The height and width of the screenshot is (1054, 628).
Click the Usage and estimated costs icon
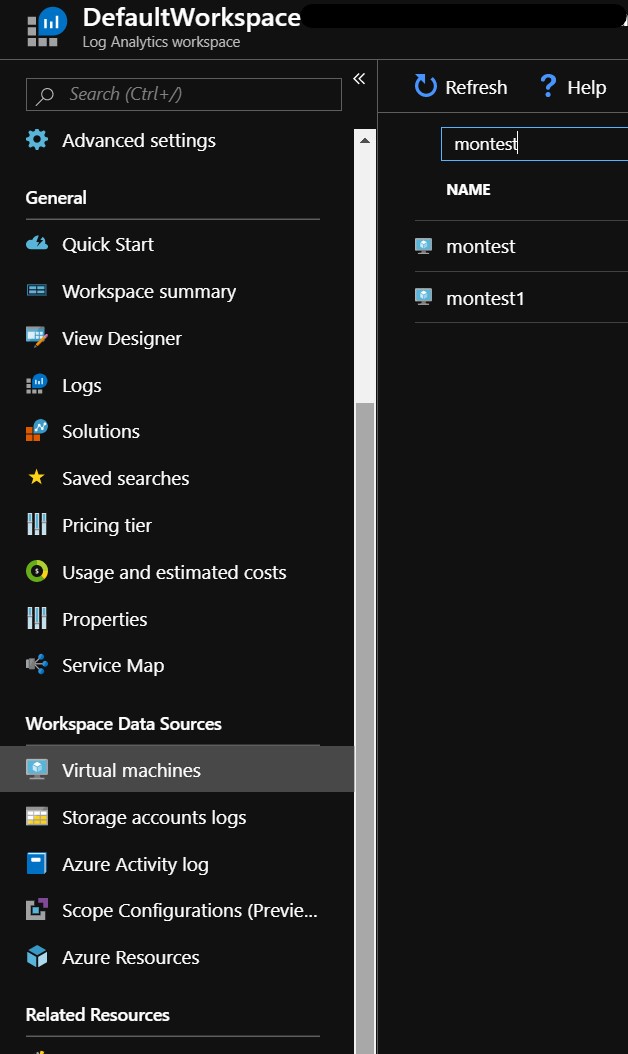click(37, 571)
